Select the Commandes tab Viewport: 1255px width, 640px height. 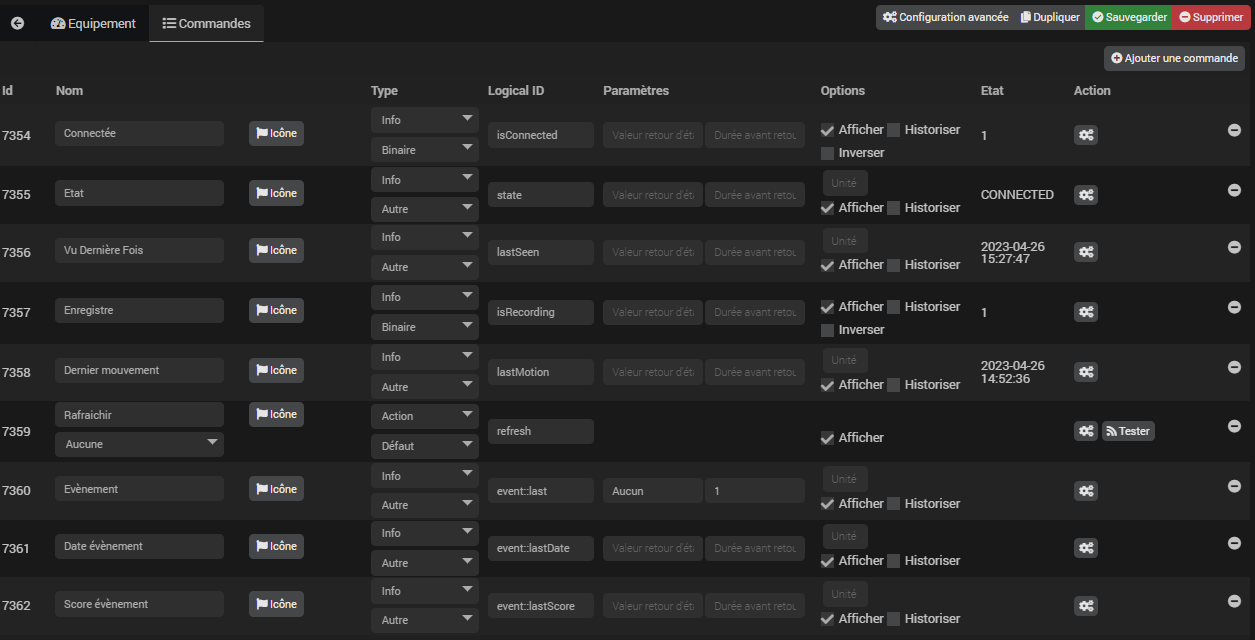tap(207, 23)
